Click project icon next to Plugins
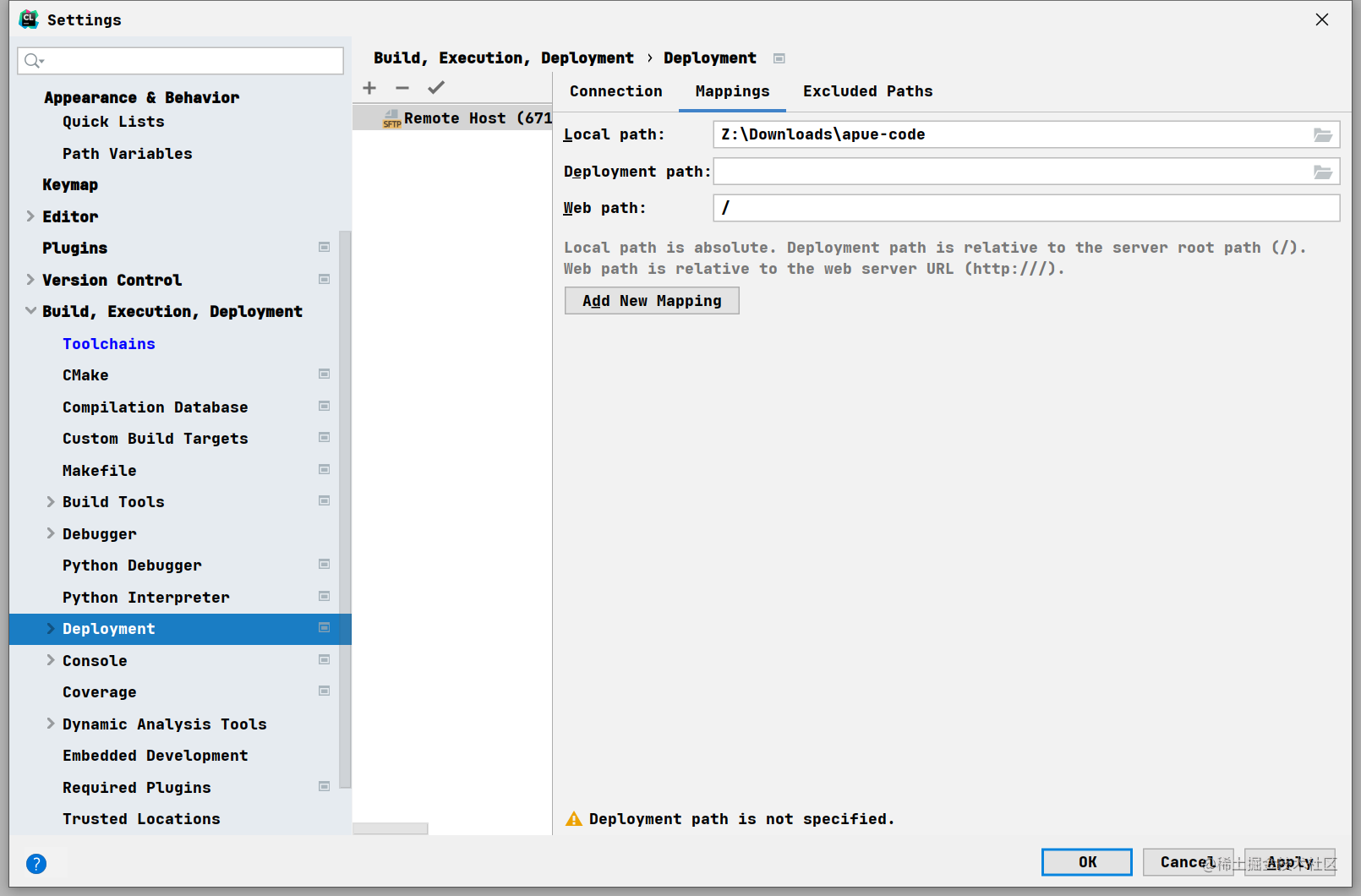This screenshot has width=1361, height=896. (324, 247)
